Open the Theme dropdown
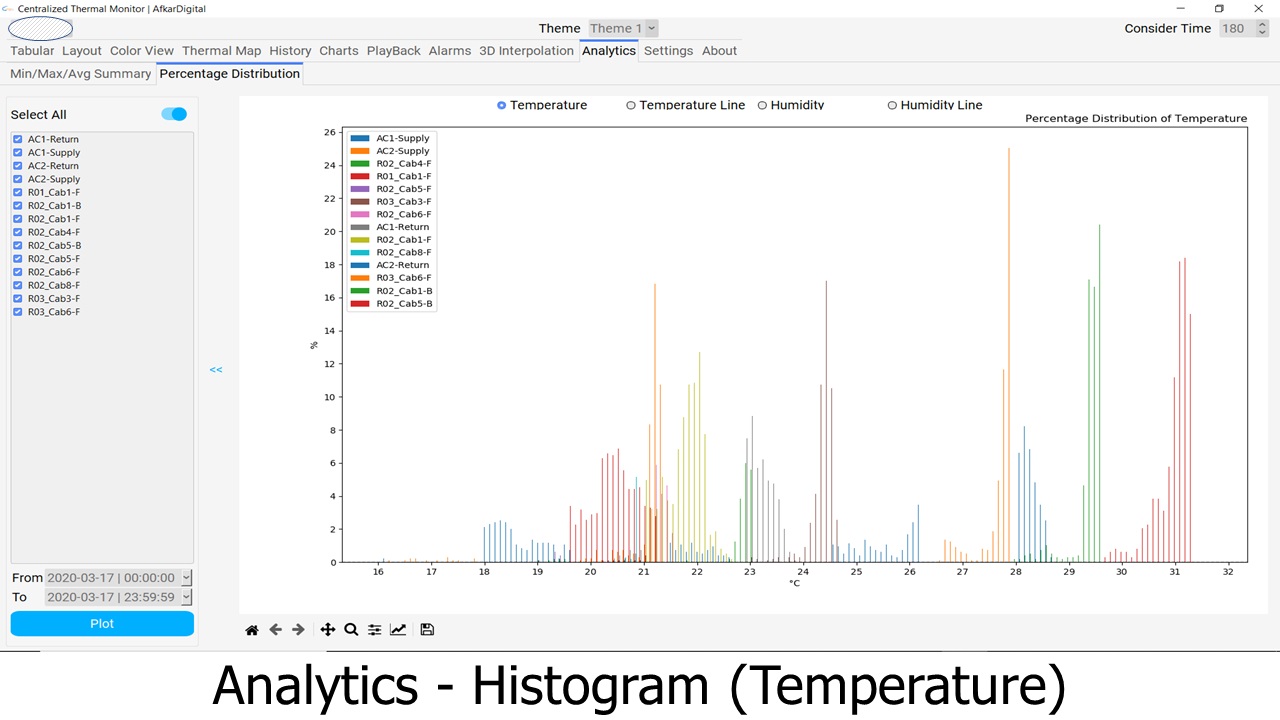This screenshot has width=1280, height=720. click(x=622, y=29)
